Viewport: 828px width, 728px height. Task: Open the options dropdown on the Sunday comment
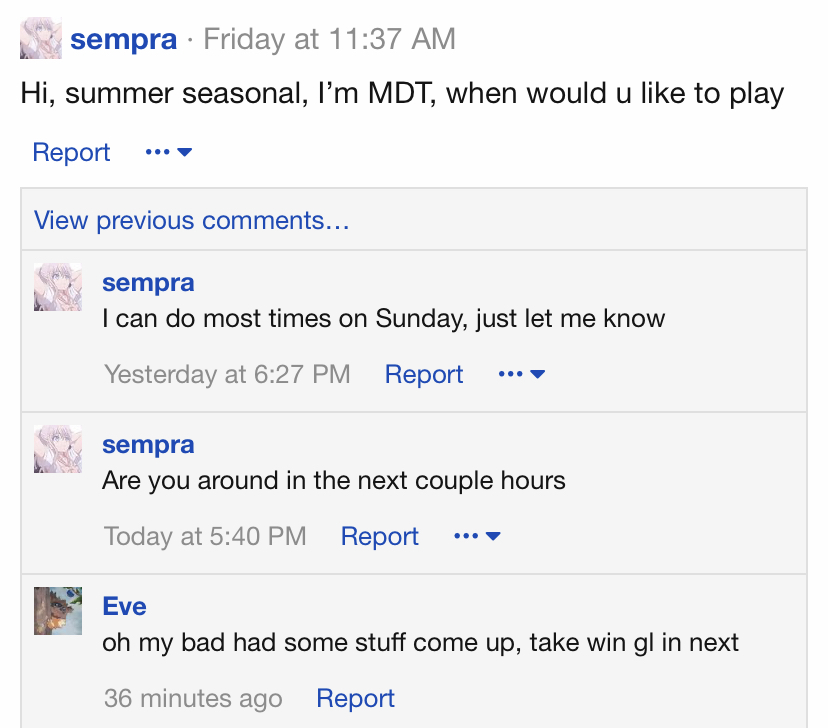[521, 375]
